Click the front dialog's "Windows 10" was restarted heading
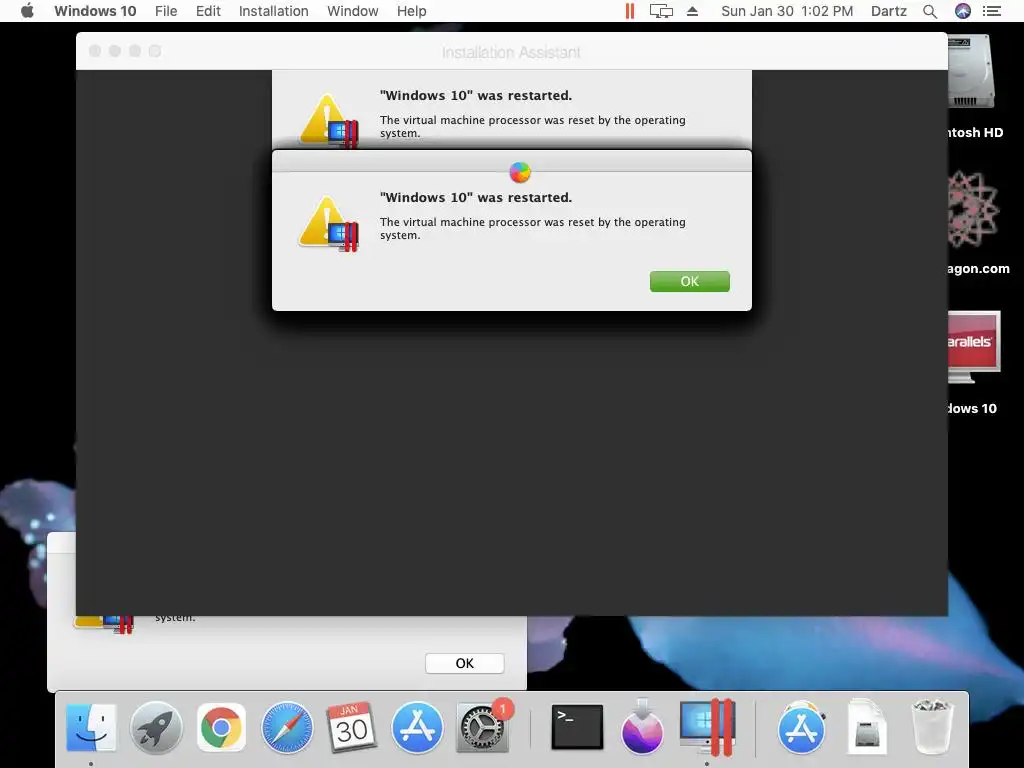This screenshot has height=768, width=1024. 475,197
